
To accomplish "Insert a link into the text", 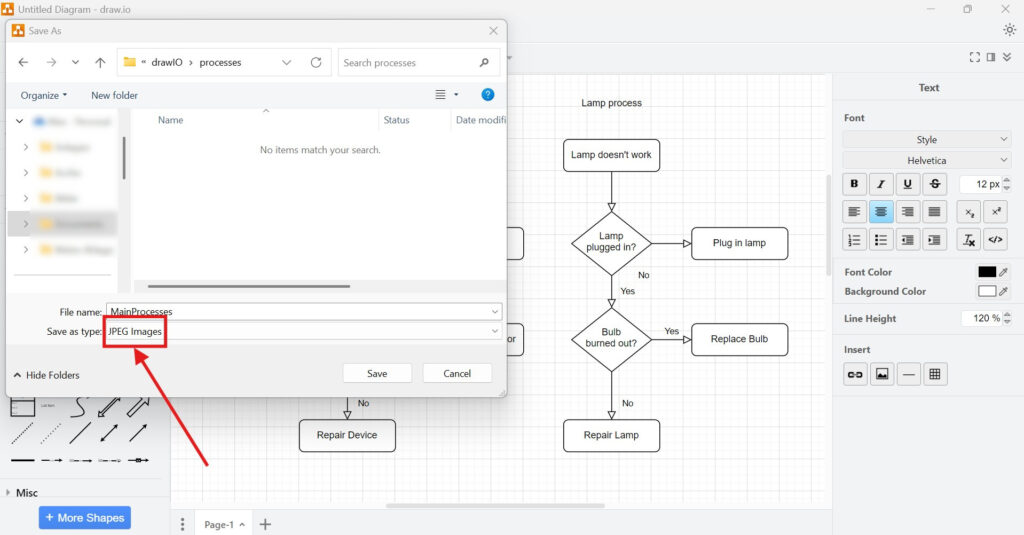I will tap(855, 374).
